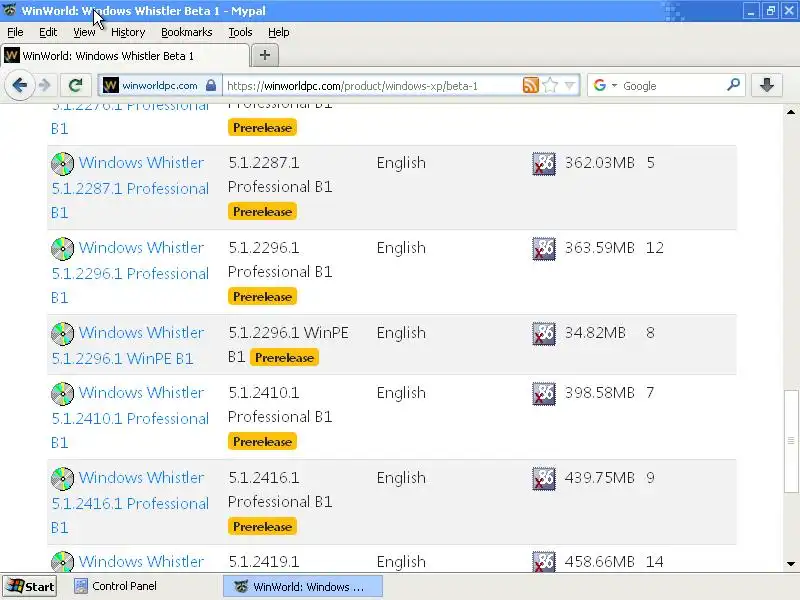This screenshot has width=800, height=600.
Task: Click the 362.03MB size value
Action: coord(599,163)
